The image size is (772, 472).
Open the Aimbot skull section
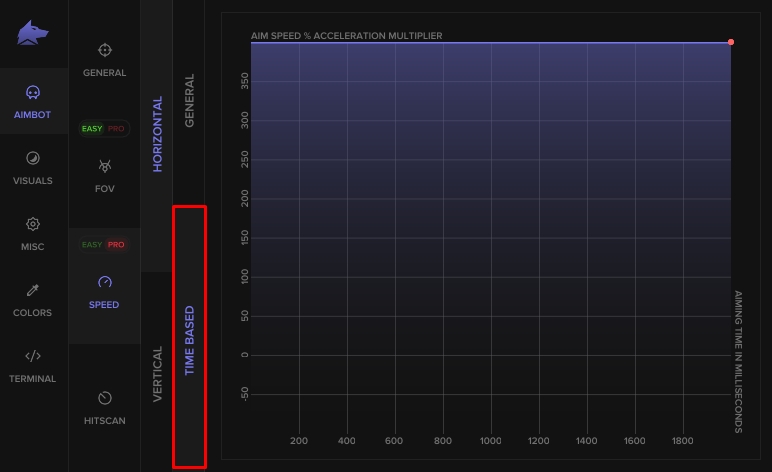tap(33, 93)
